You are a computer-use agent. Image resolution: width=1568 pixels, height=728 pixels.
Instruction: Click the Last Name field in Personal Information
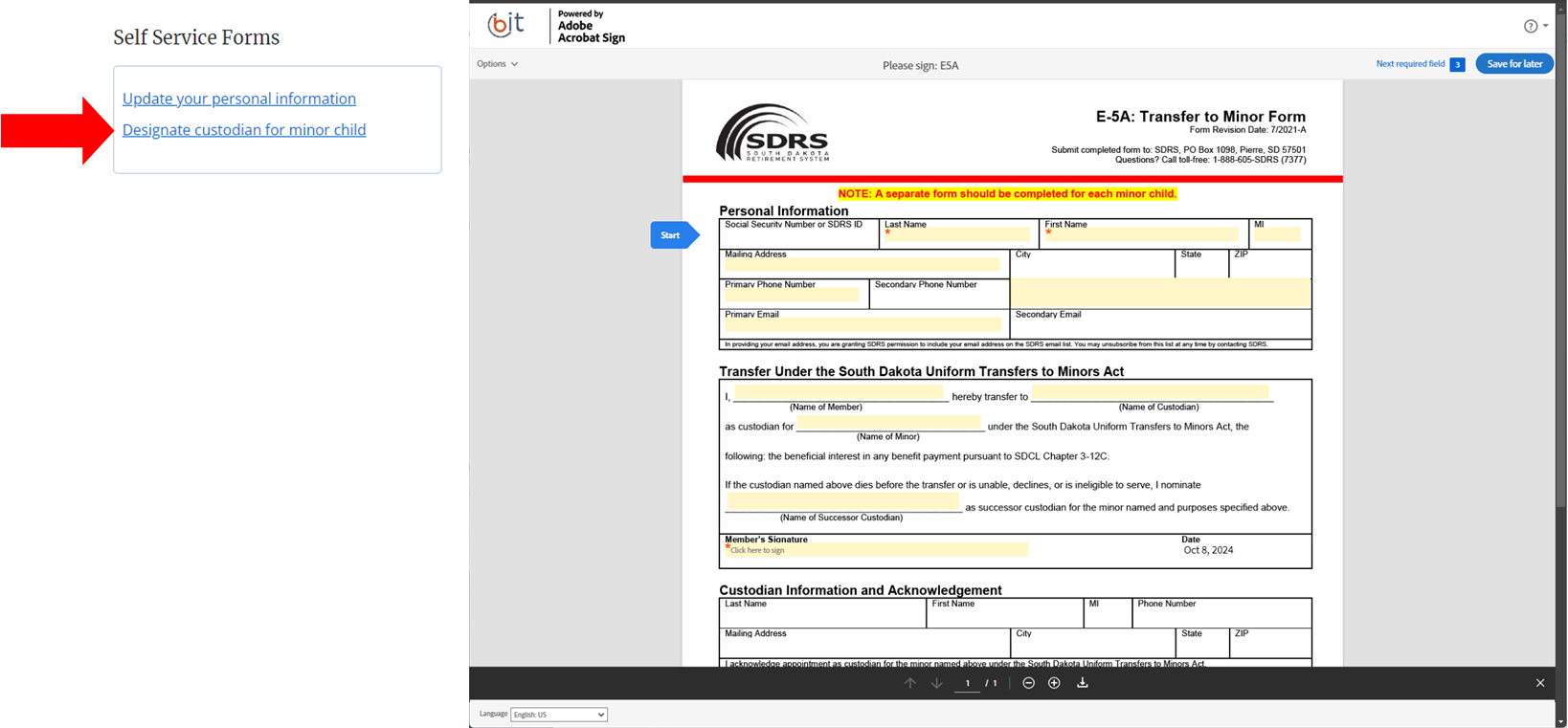pos(956,234)
